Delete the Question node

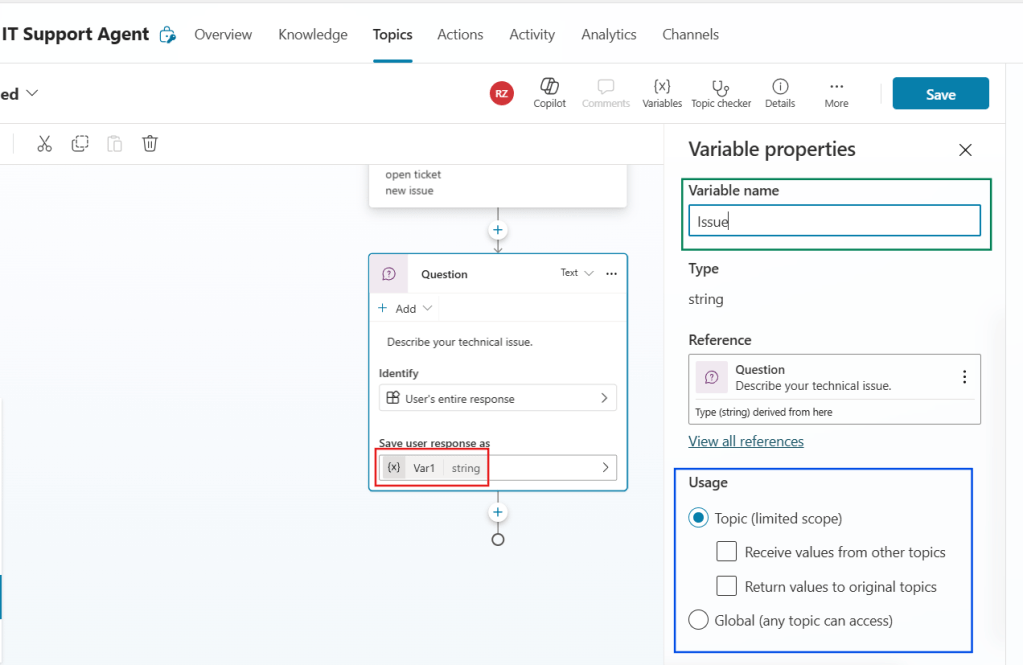point(149,143)
